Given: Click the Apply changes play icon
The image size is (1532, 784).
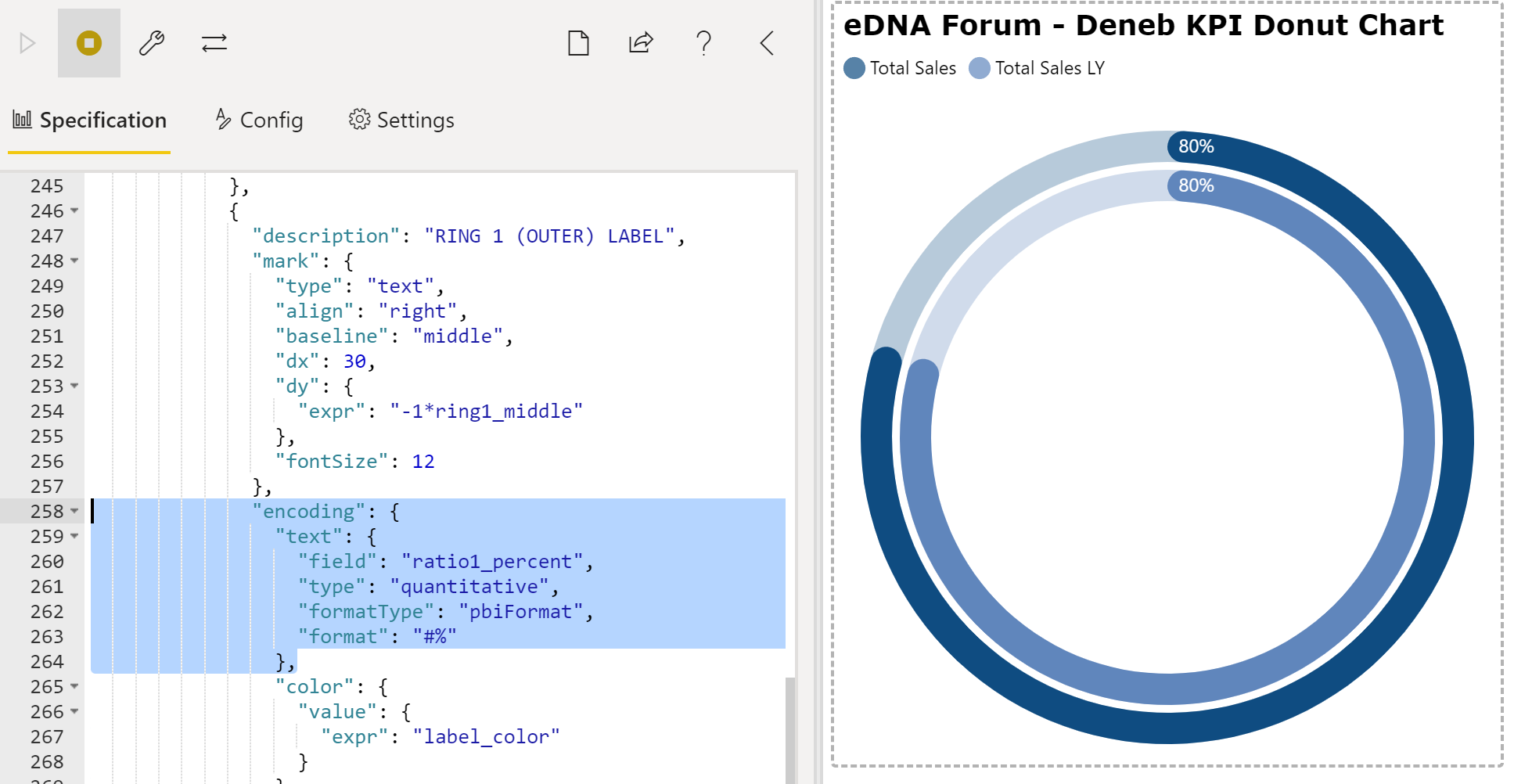Looking at the screenshot, I should (x=27, y=43).
